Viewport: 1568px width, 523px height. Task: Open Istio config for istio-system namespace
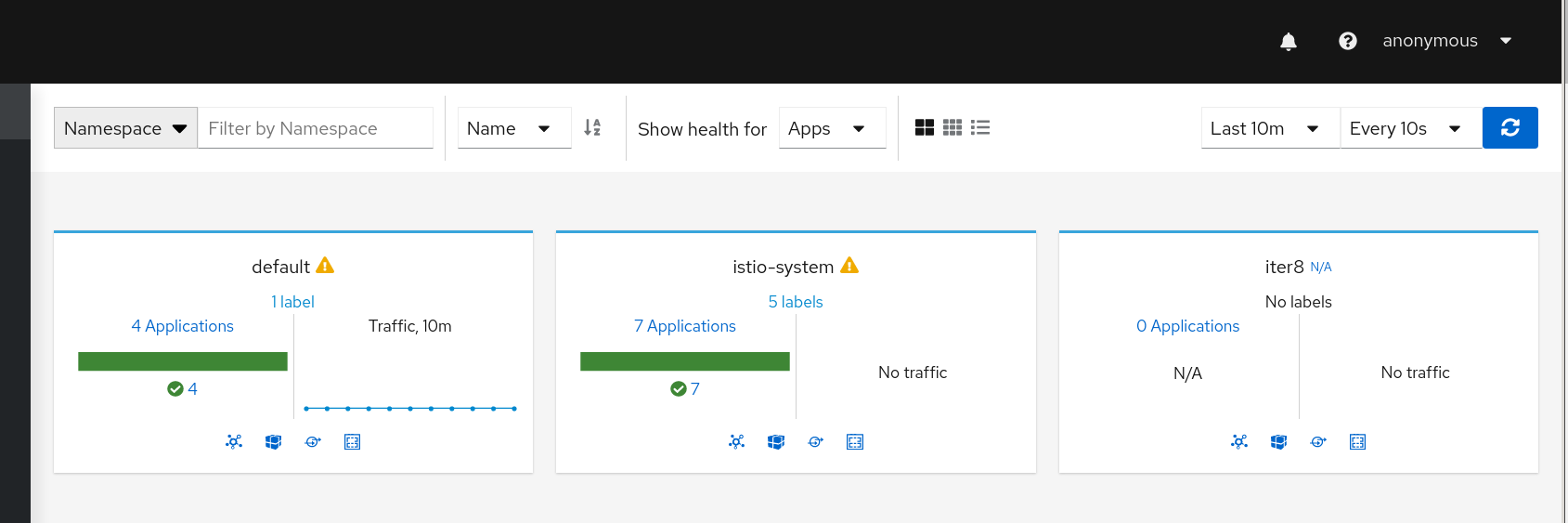tap(855, 442)
